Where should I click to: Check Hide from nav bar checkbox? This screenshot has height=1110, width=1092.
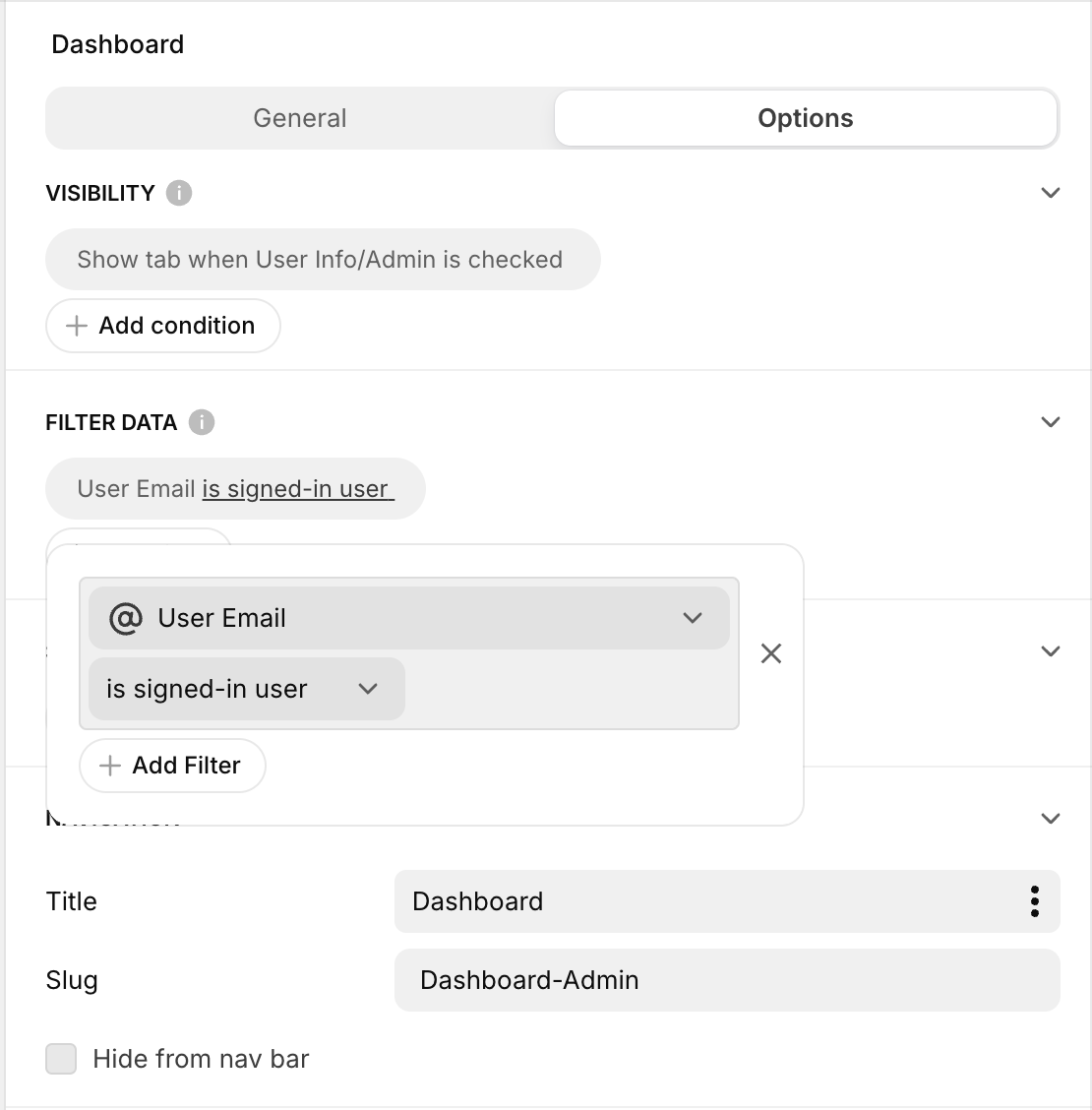click(x=61, y=1059)
